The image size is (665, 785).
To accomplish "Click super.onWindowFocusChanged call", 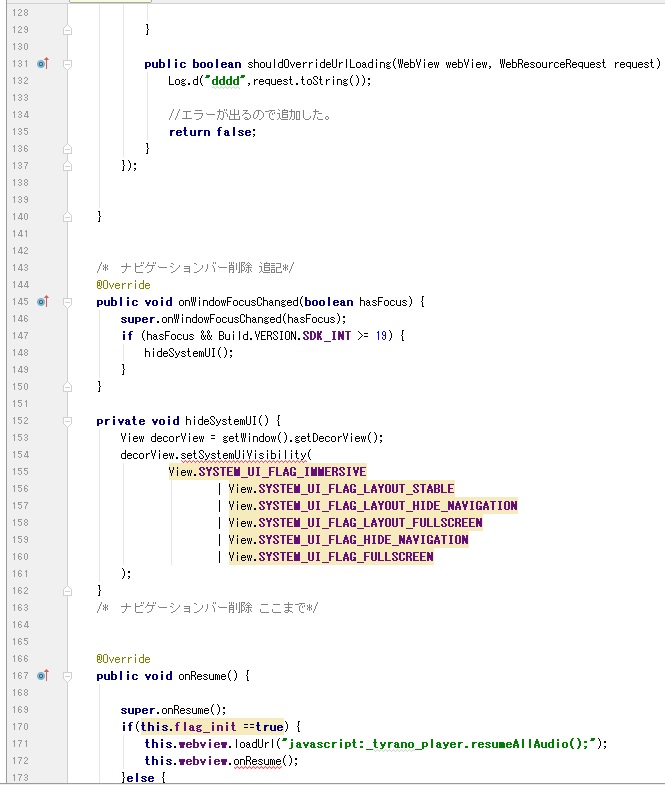I will tap(233, 319).
